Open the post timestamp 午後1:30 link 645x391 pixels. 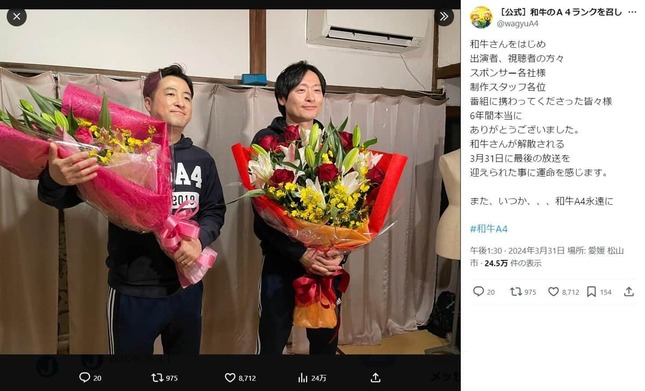tap(486, 251)
